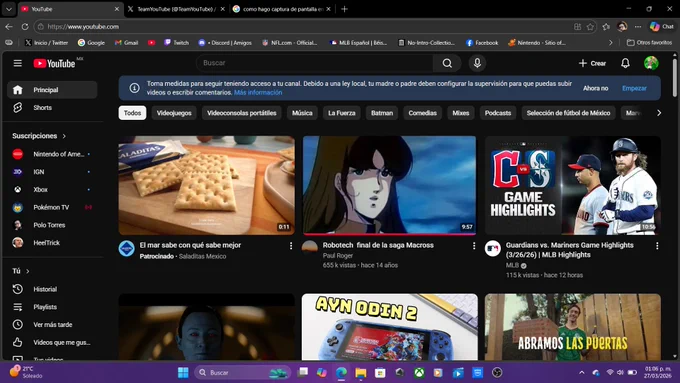Select Videoconsolas portátiles chip
Screen dimensions: 680x383
[242, 113]
